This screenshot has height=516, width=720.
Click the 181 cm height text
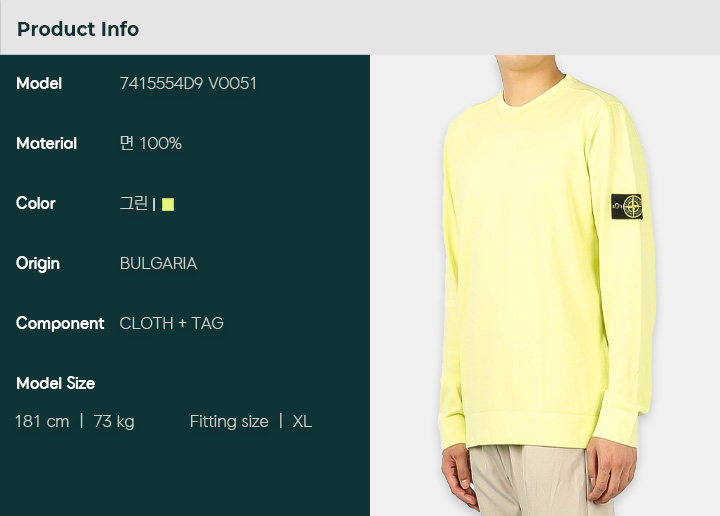point(42,421)
